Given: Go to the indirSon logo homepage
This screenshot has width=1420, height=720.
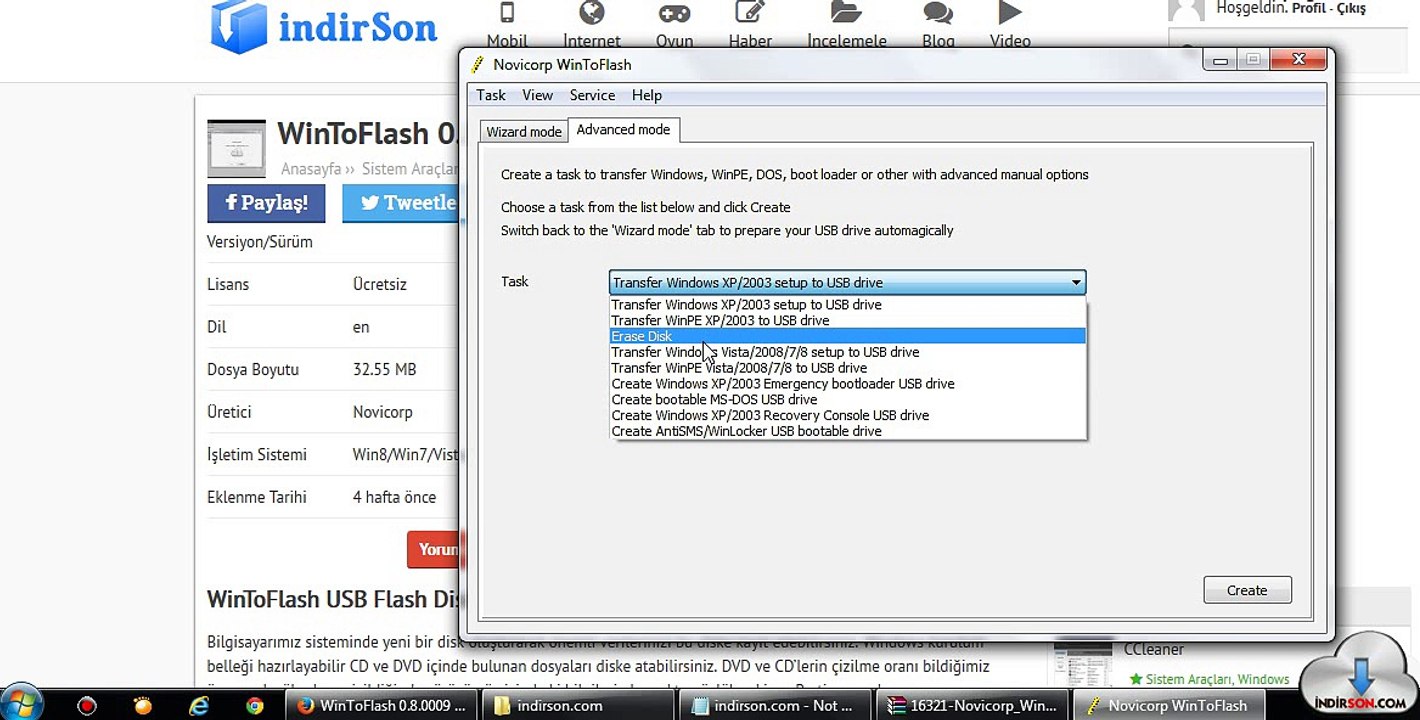Looking at the screenshot, I should pos(324,27).
